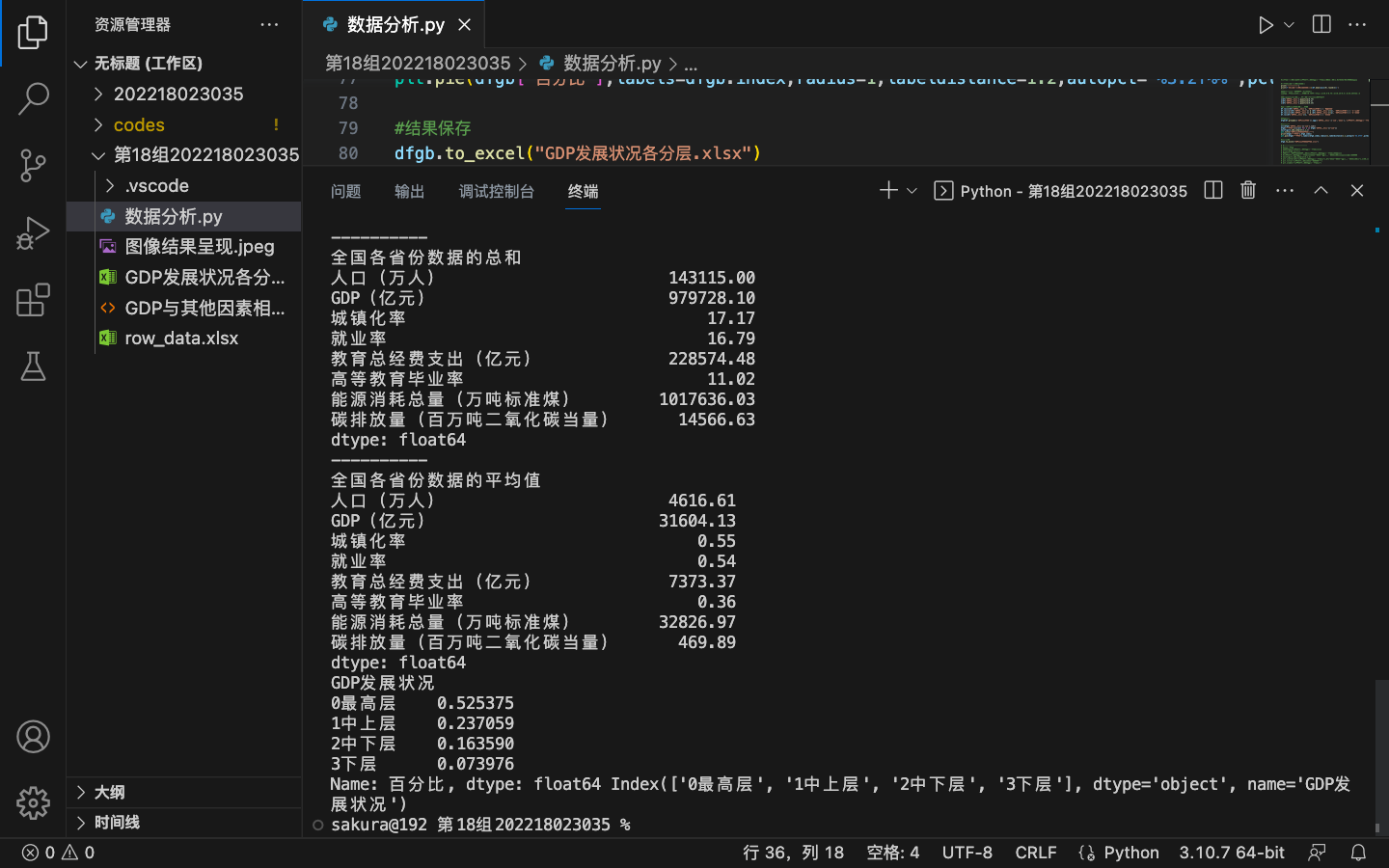Kill the active terminal

pyautogui.click(x=1247, y=190)
